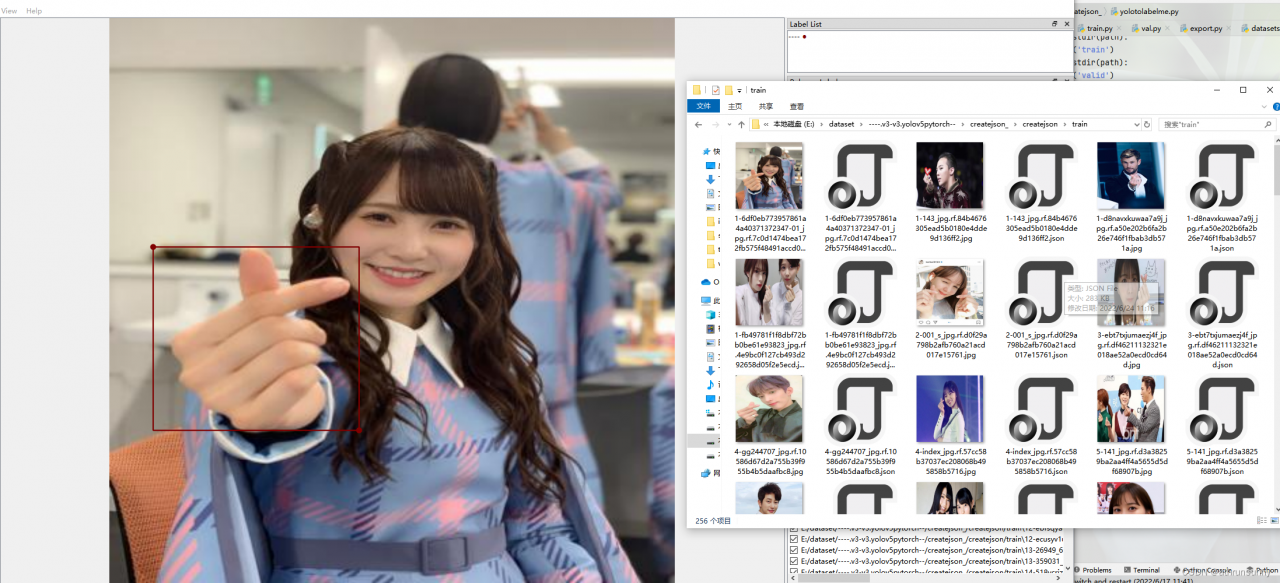Select the 4-index_jpg.rf.57cc58 json file icon

click(1040, 409)
